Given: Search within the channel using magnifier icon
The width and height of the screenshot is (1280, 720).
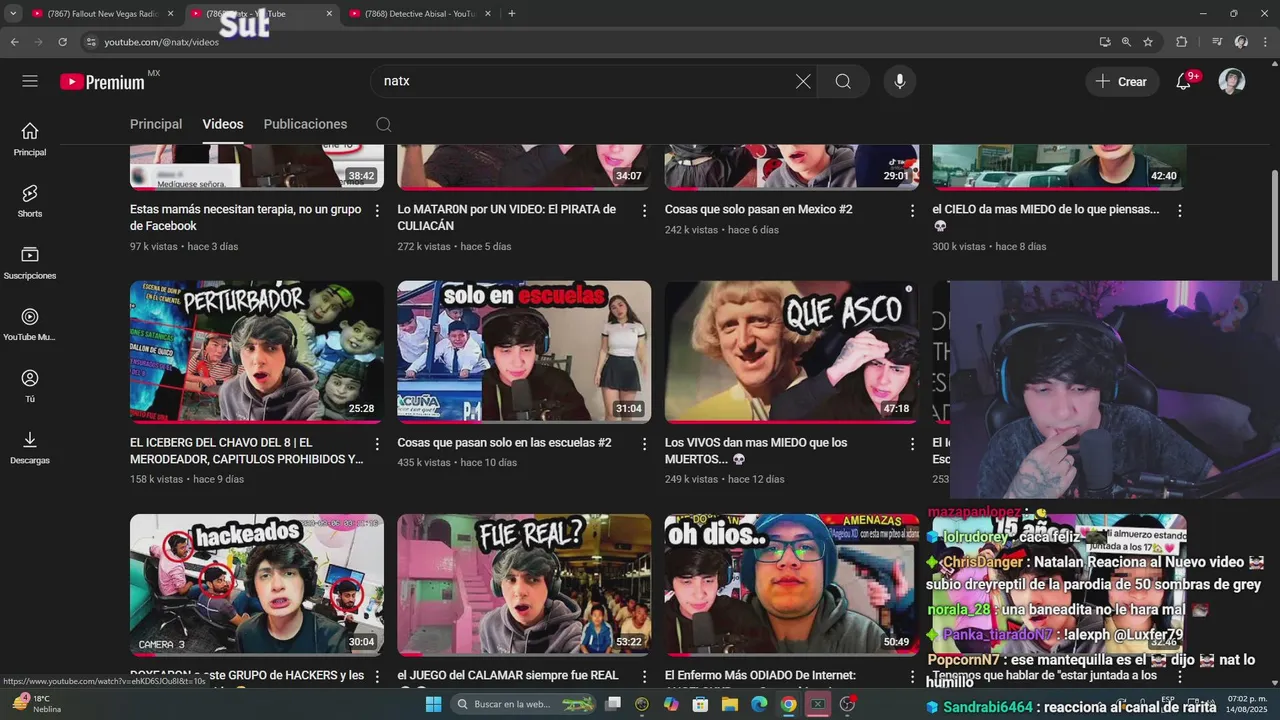Looking at the screenshot, I should tap(384, 124).
